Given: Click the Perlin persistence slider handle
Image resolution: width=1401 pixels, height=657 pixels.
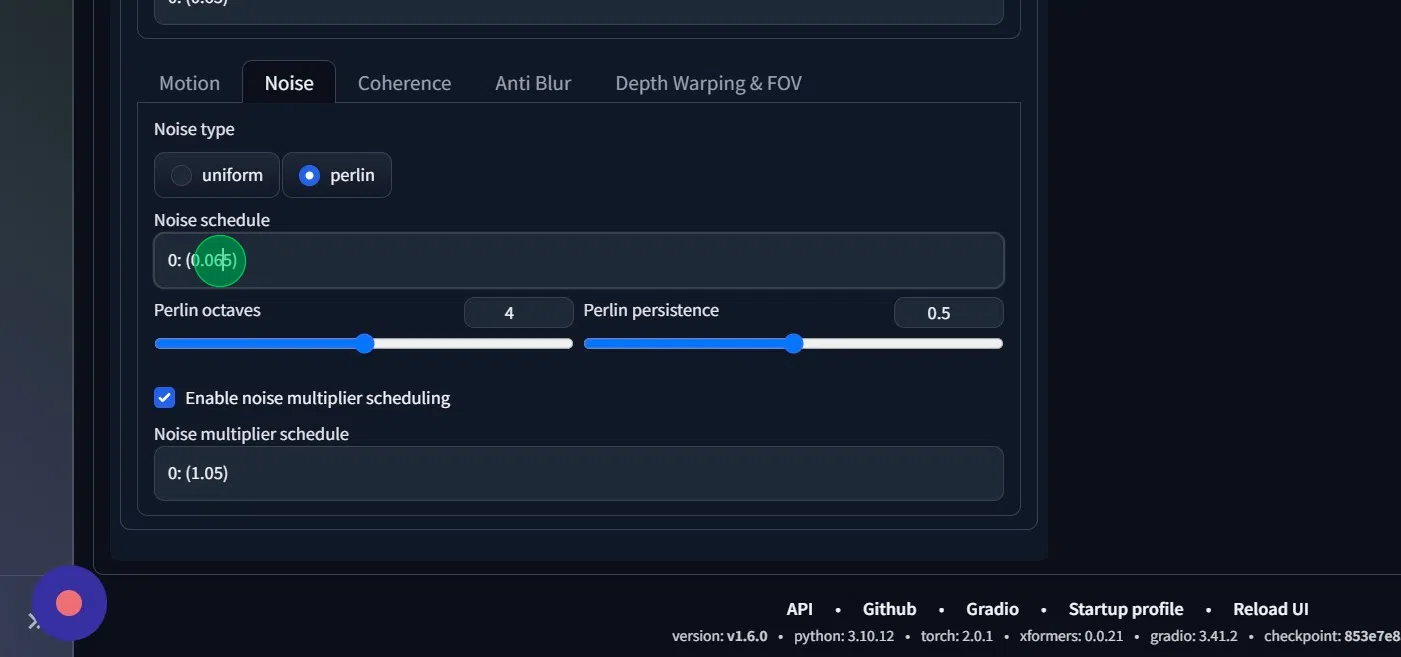Looking at the screenshot, I should pos(794,343).
